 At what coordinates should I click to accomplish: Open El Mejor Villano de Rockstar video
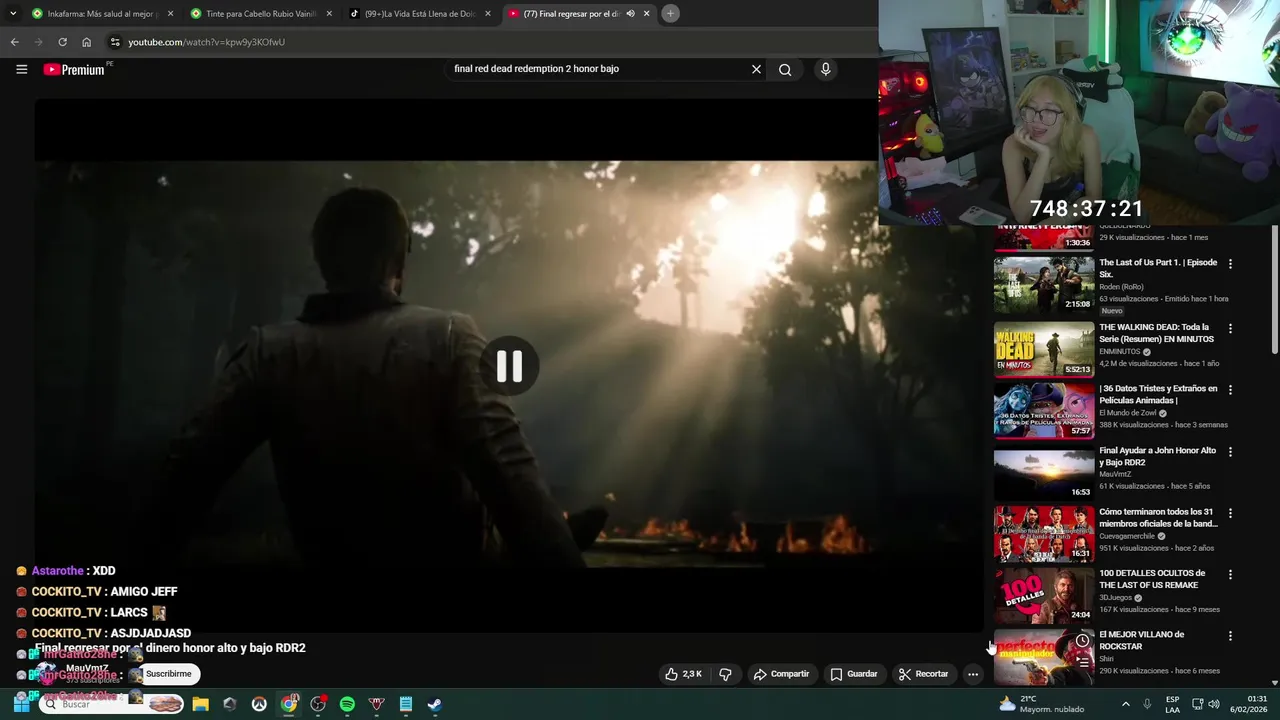[1043, 657]
